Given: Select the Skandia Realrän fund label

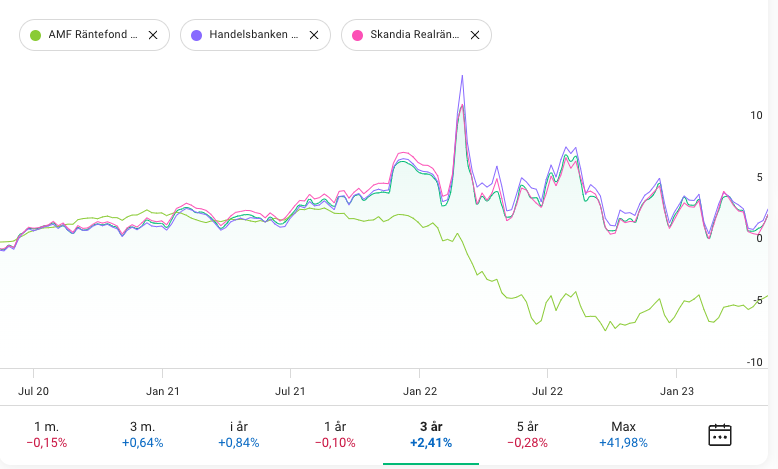Looking at the screenshot, I should coord(414,35).
